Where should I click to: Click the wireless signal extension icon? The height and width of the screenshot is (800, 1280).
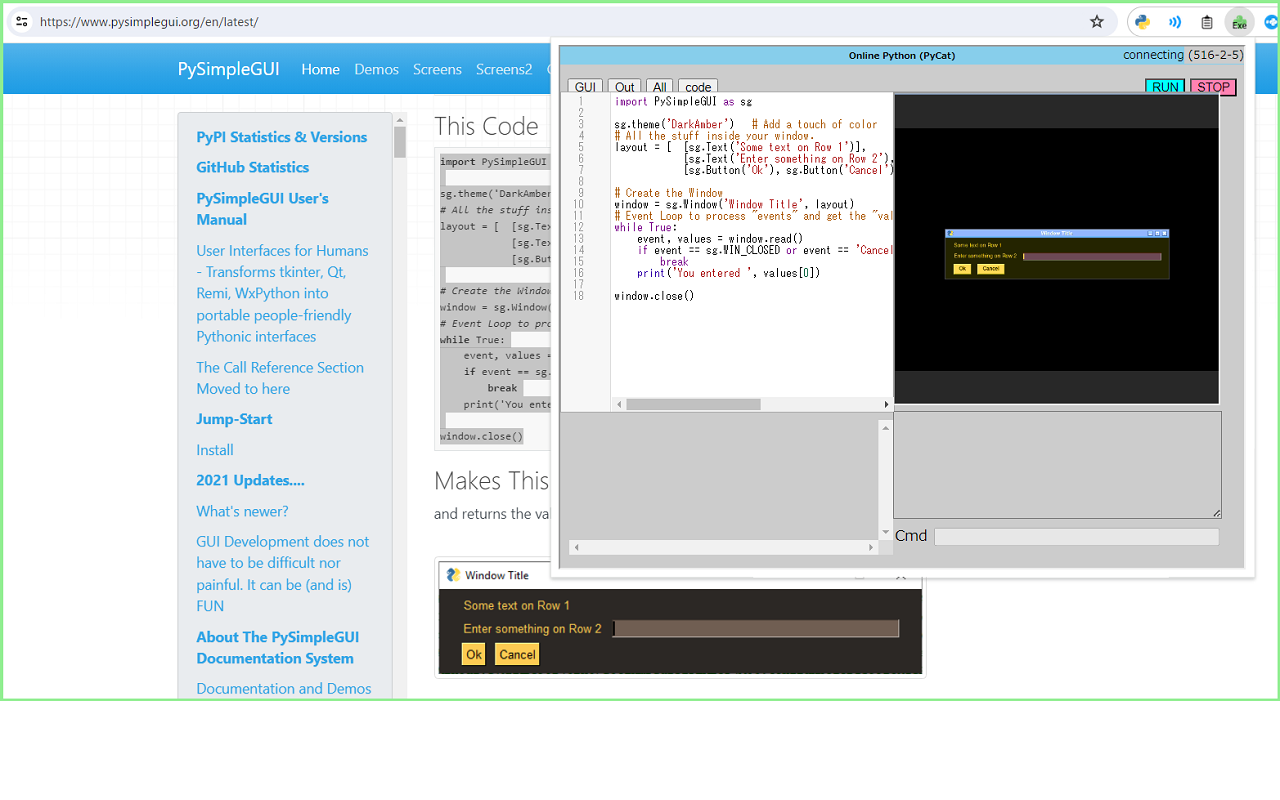pyautogui.click(x=1174, y=21)
